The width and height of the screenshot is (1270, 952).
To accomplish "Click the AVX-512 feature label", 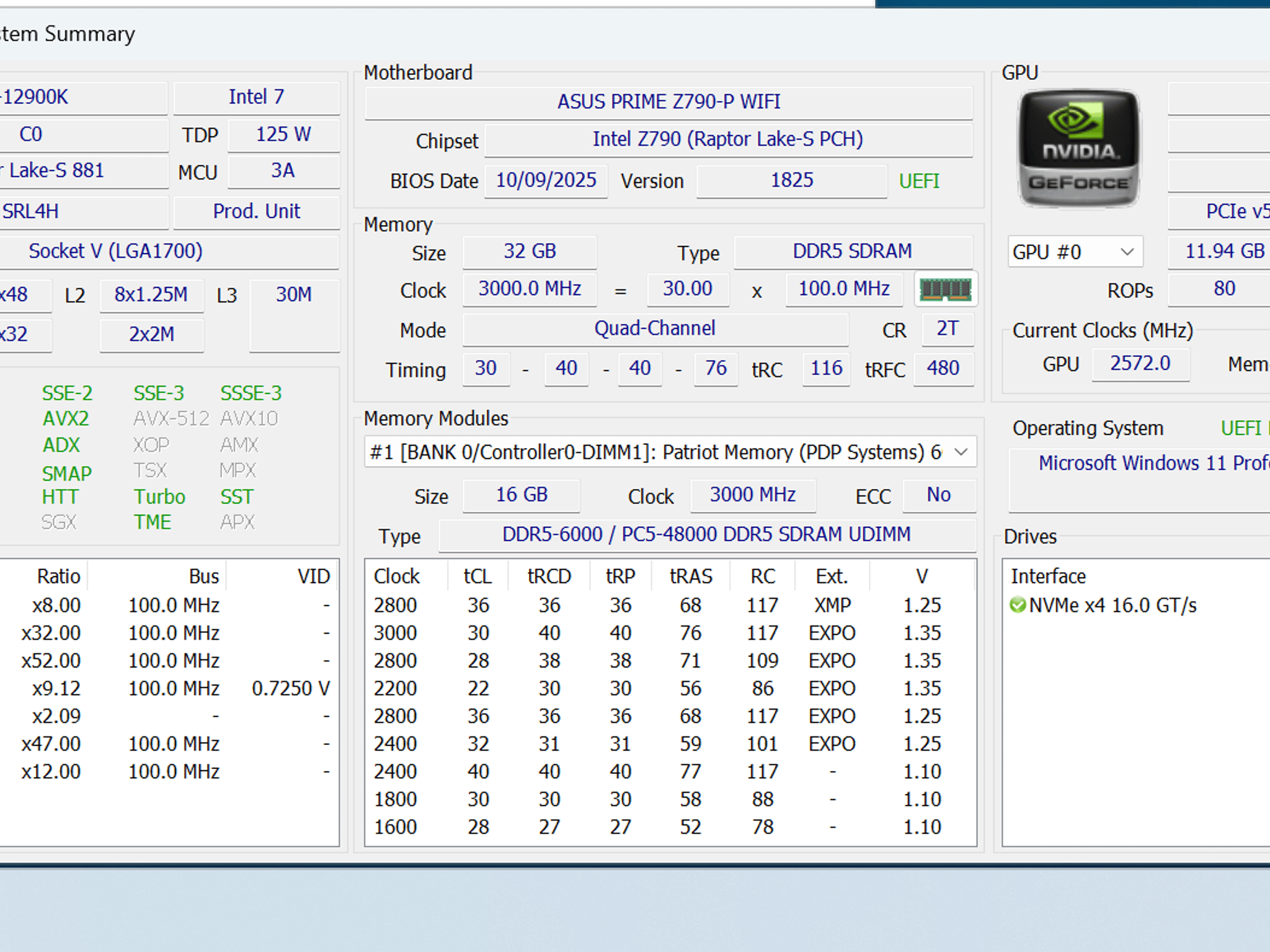I will (x=172, y=419).
